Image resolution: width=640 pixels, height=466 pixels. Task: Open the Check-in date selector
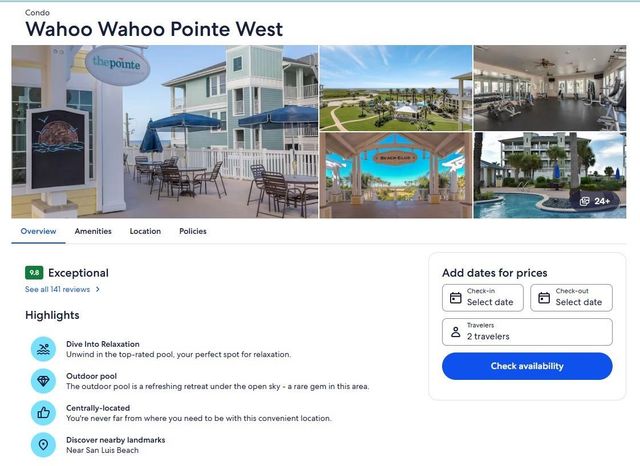[482, 298]
